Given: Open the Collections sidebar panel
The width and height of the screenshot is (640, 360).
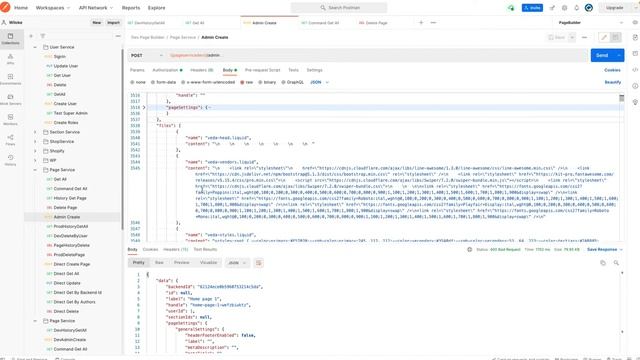Looking at the screenshot, I should click(10, 39).
